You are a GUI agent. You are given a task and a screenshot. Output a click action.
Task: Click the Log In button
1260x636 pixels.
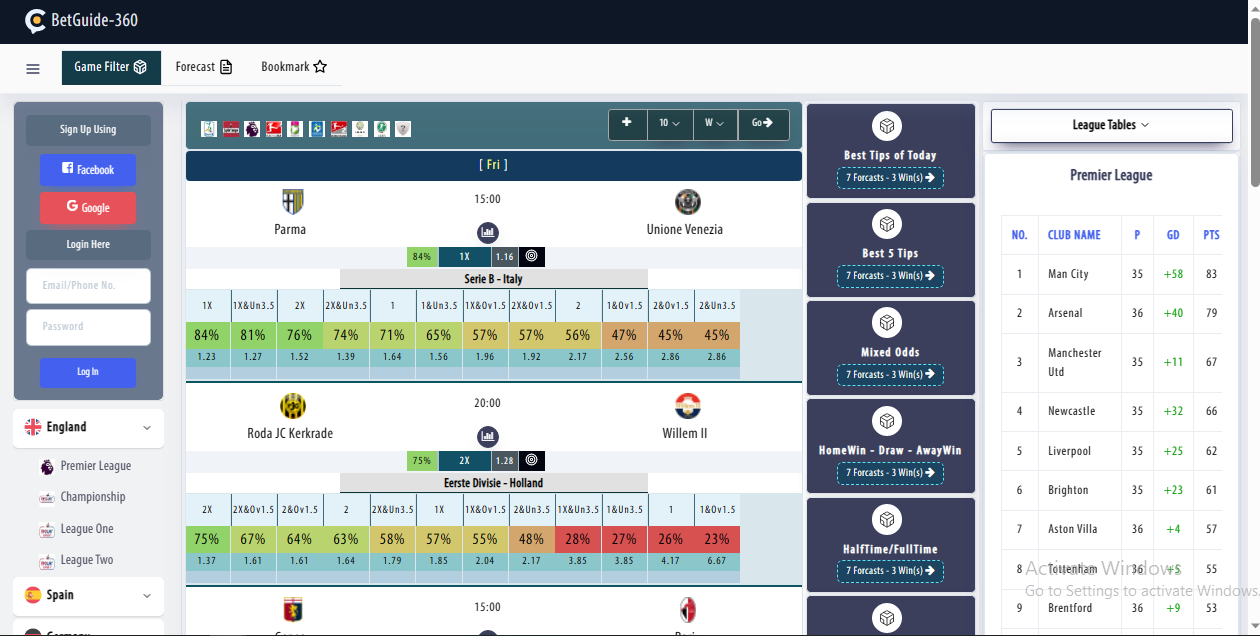(88, 372)
